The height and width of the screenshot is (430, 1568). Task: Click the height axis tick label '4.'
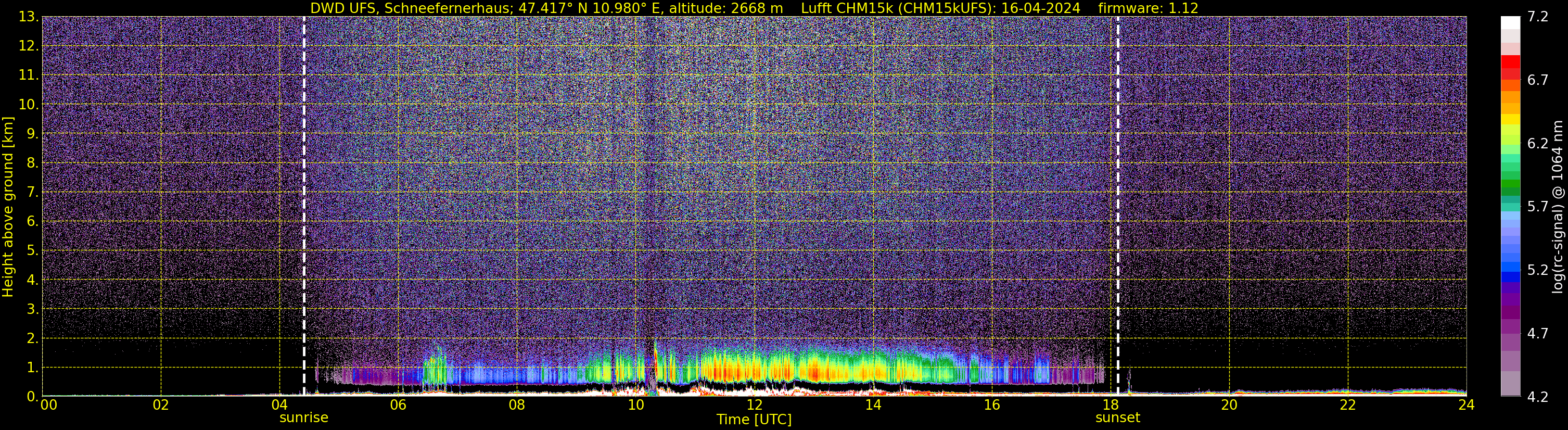(x=32, y=280)
